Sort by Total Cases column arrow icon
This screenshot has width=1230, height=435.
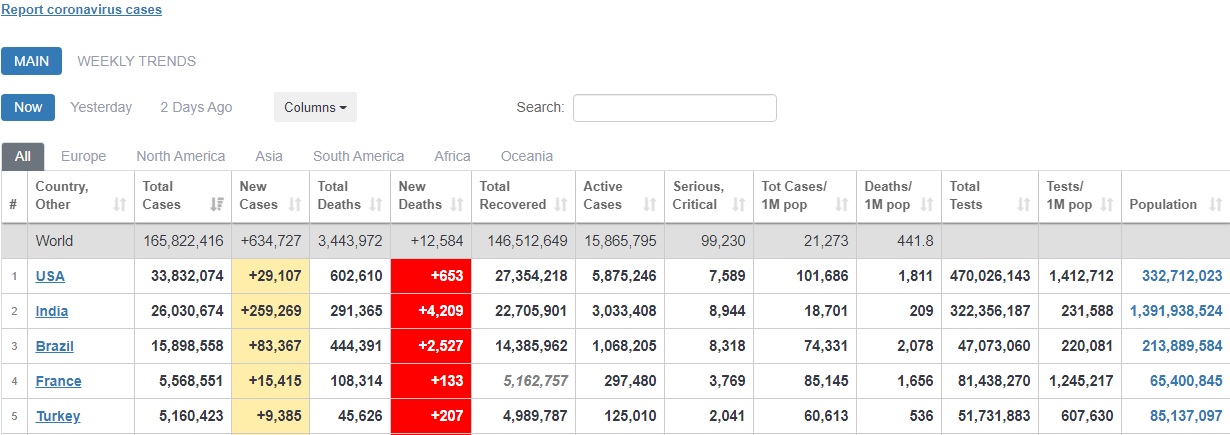pos(217,205)
